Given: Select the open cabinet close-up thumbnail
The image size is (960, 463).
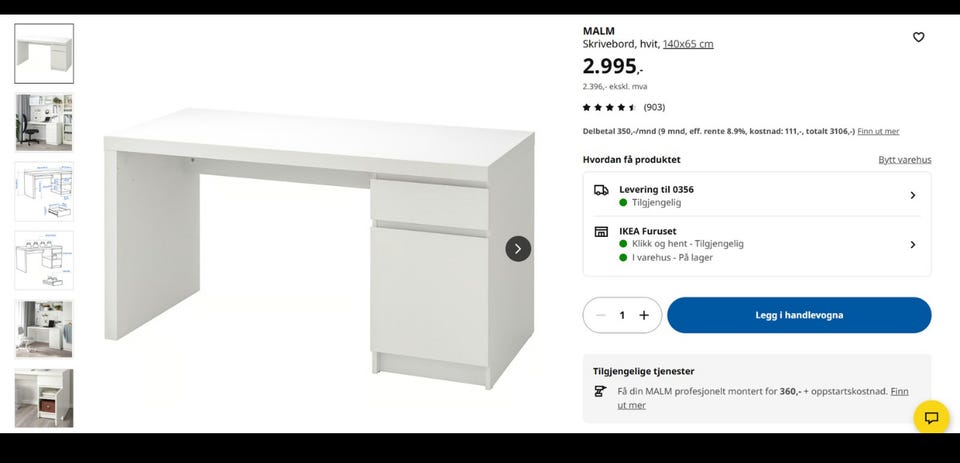Looking at the screenshot, I should pyautogui.click(x=44, y=398).
